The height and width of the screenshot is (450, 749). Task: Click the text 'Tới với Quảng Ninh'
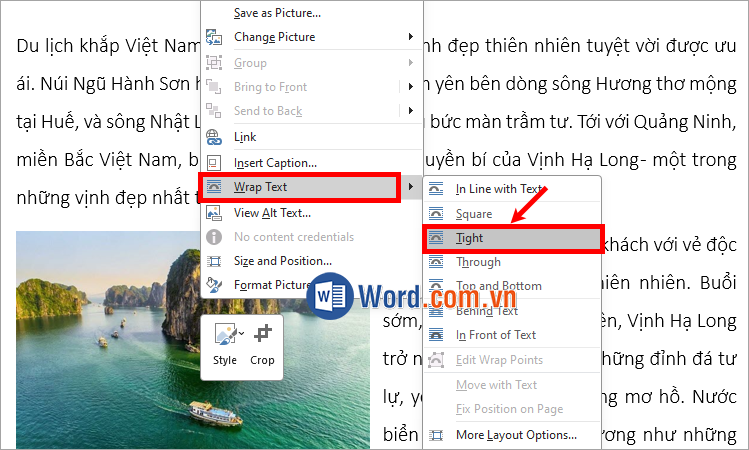pyautogui.click(x=656, y=122)
